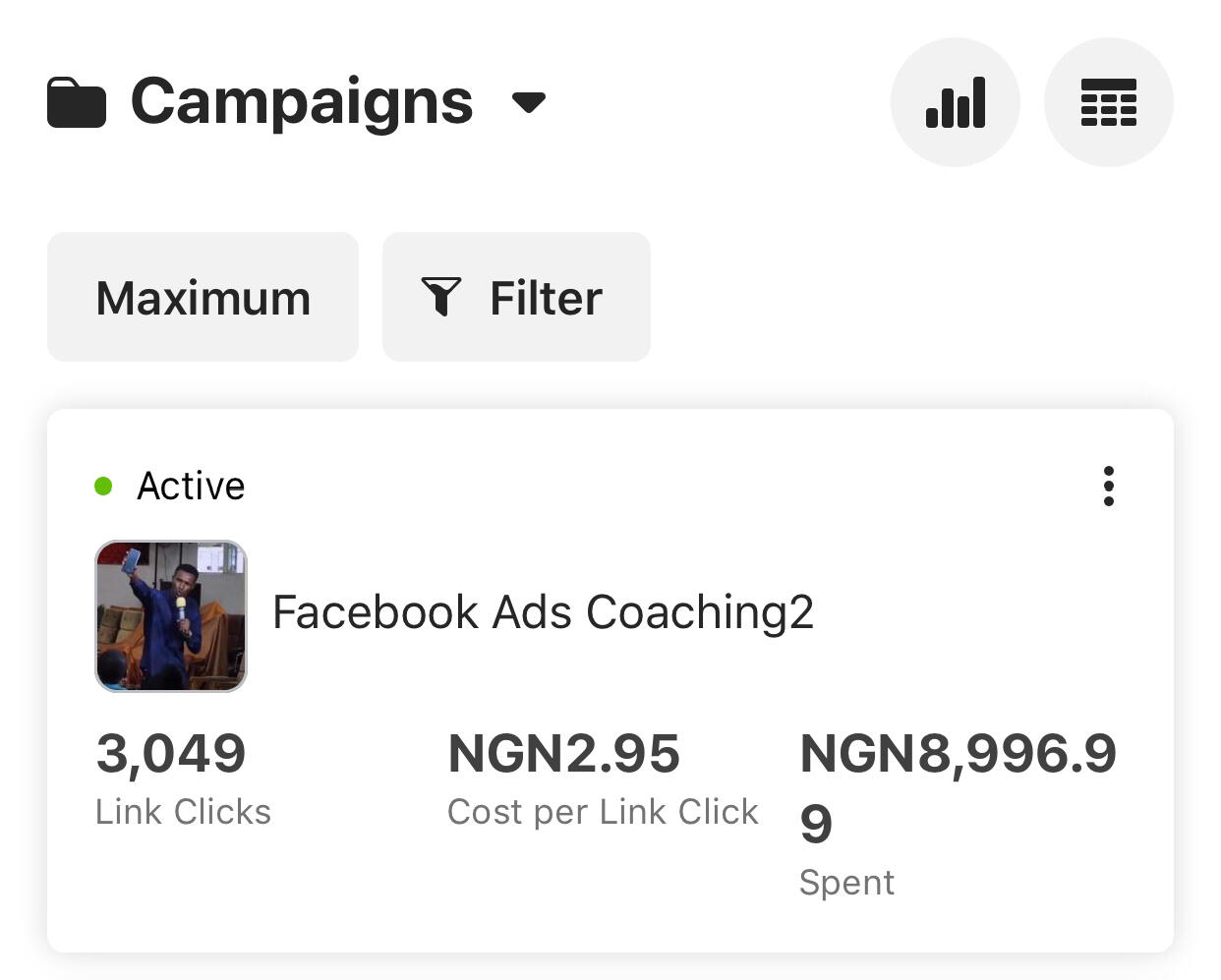Select the Facebook Ads Coaching2 thumbnail image
This screenshot has height=980, width=1221.
(171, 615)
